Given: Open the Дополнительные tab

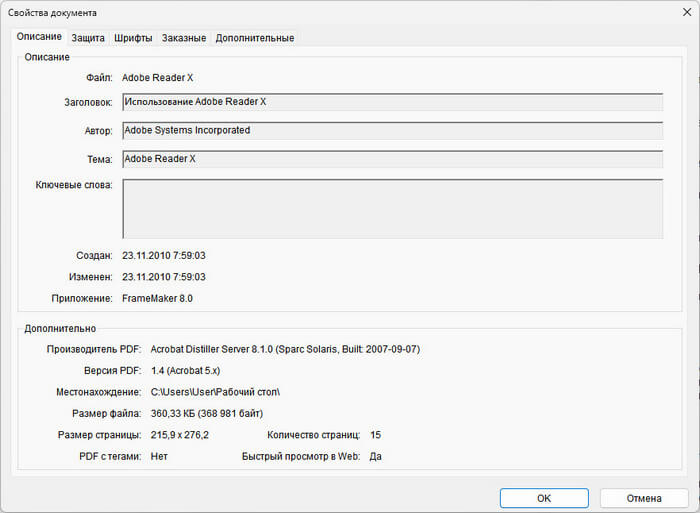Looking at the screenshot, I should pyautogui.click(x=255, y=38).
